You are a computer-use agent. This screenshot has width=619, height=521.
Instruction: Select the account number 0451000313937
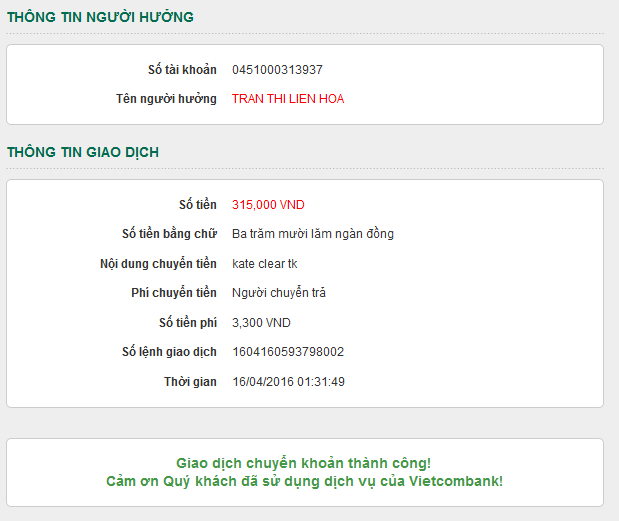pyautogui.click(x=277, y=70)
